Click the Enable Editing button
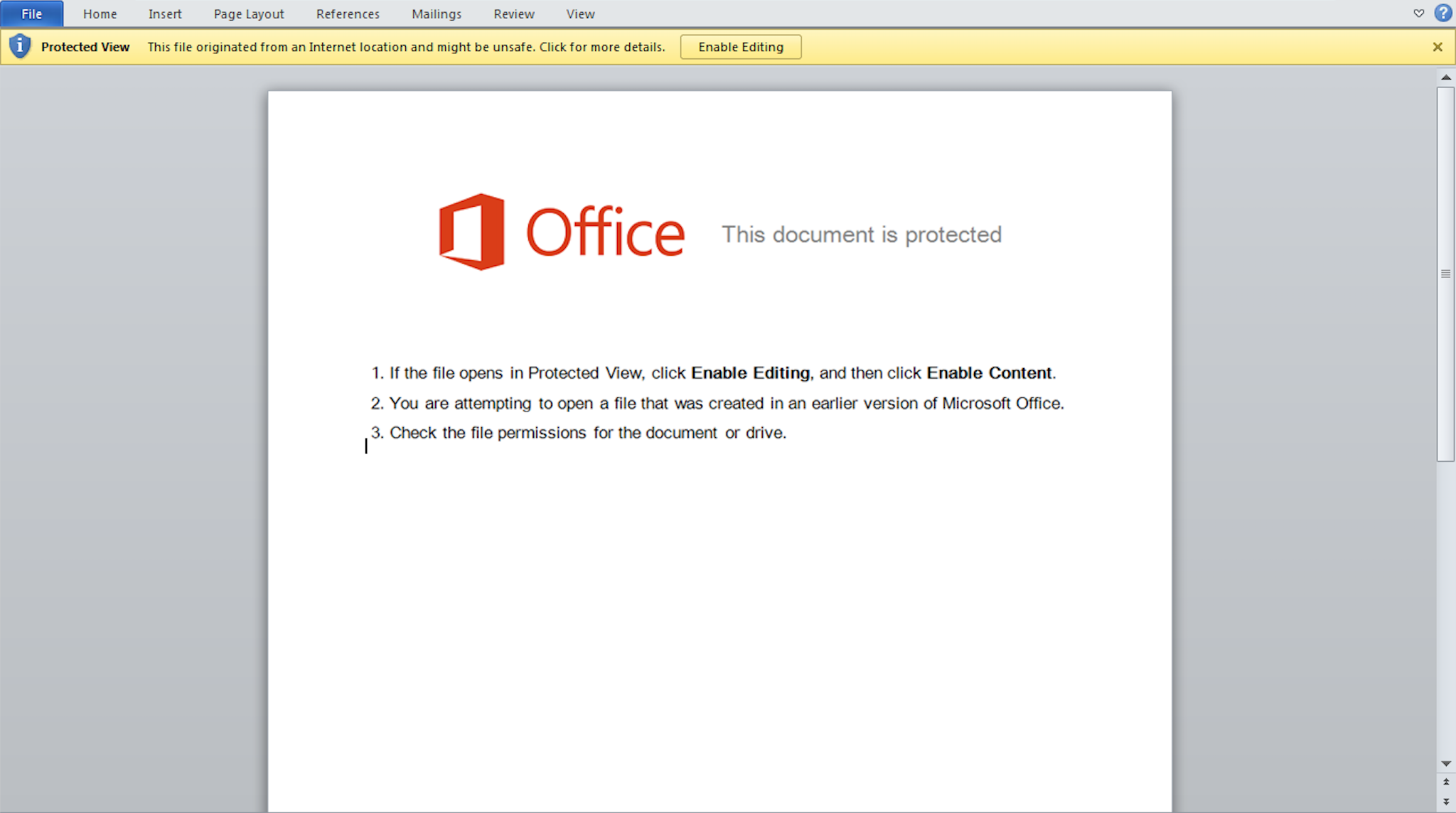This screenshot has height=813, width=1456. point(741,47)
